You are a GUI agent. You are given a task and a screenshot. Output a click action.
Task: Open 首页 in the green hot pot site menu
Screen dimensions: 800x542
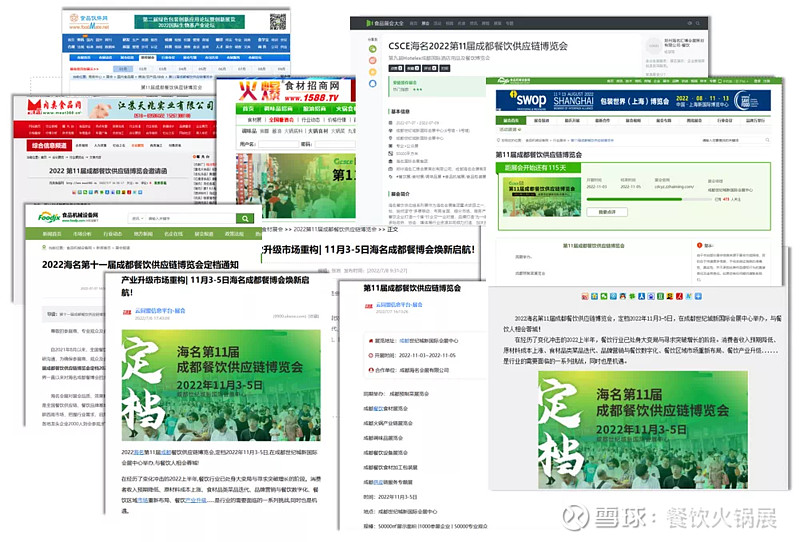click(x=248, y=109)
